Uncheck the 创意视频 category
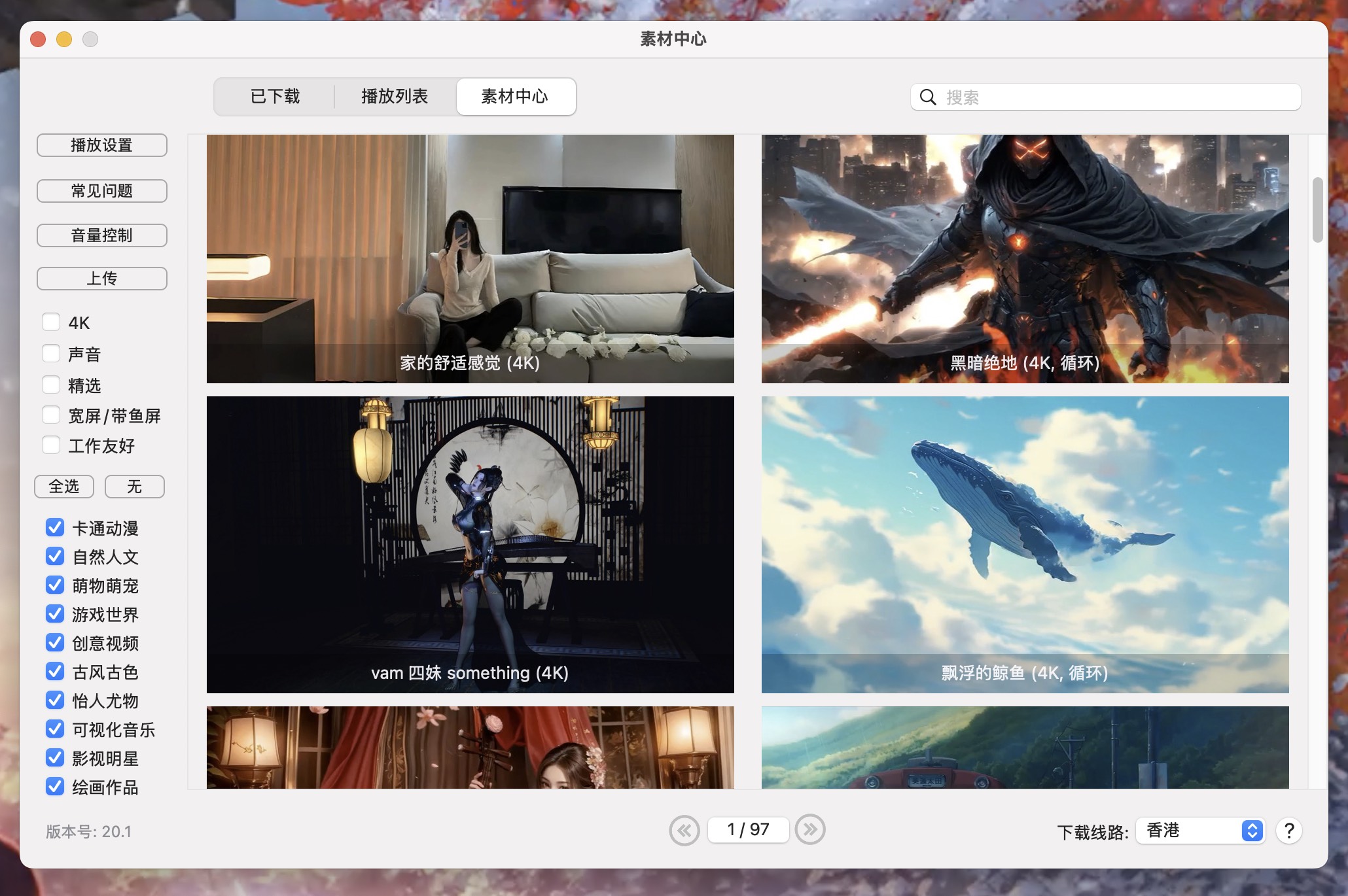 point(55,642)
